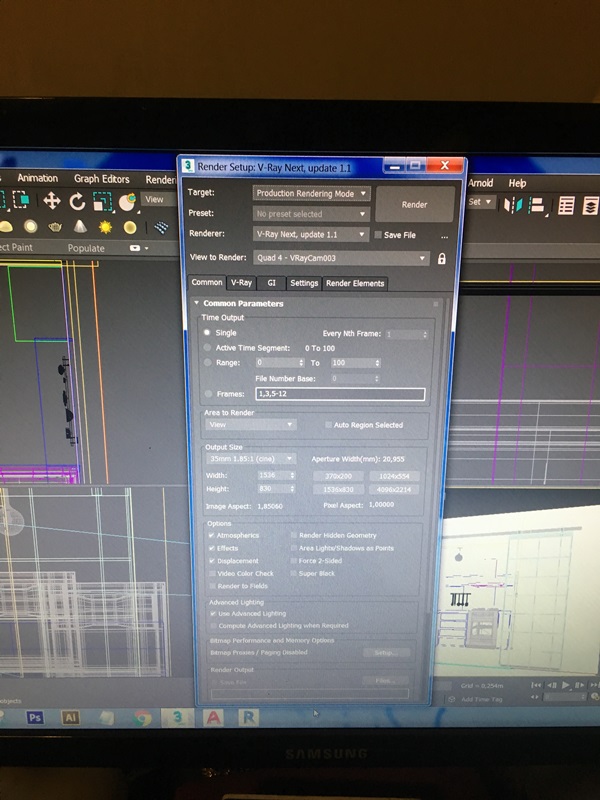Screen dimensions: 600x800
Task: Open AutoCAD from the taskbar
Action: [213, 718]
